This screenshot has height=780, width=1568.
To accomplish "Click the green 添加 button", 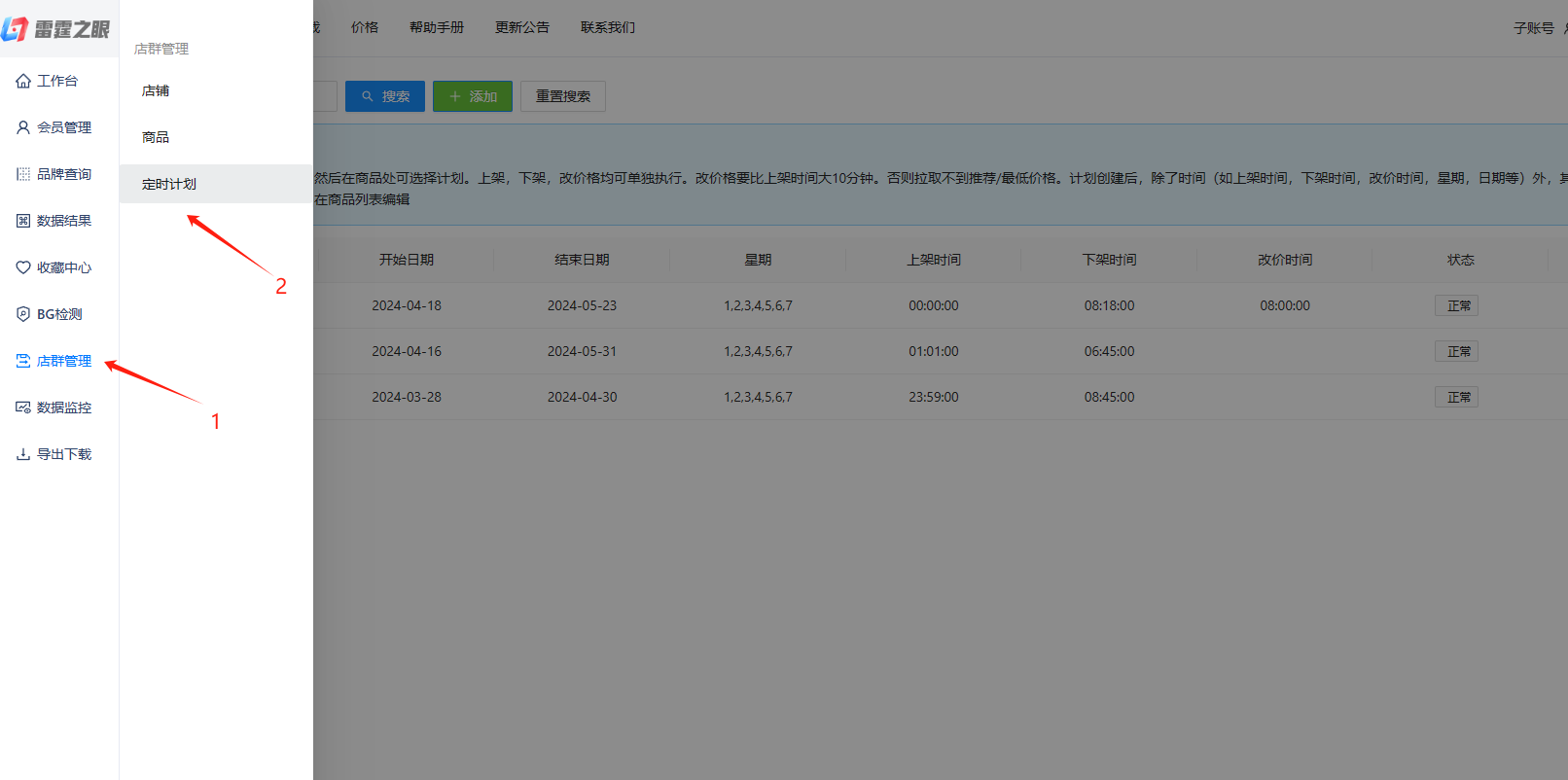I will (473, 96).
